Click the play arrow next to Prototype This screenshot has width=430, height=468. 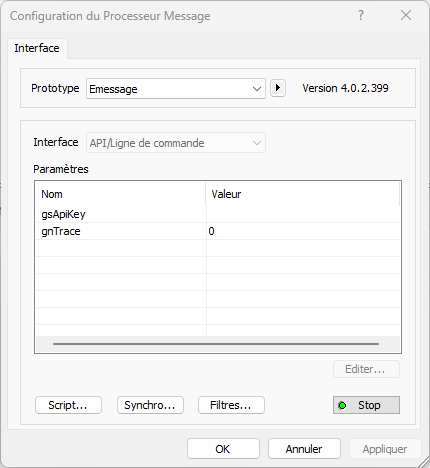[278, 88]
